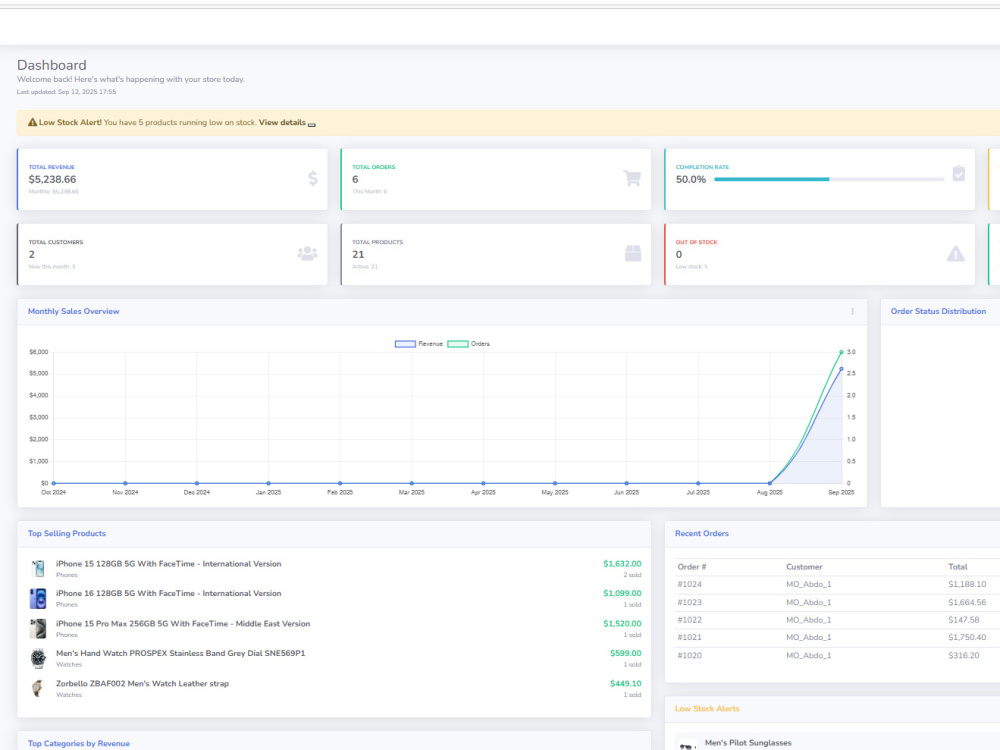Screen dimensions: 1000x750
Task: Click order number #1022
Action: (689, 620)
